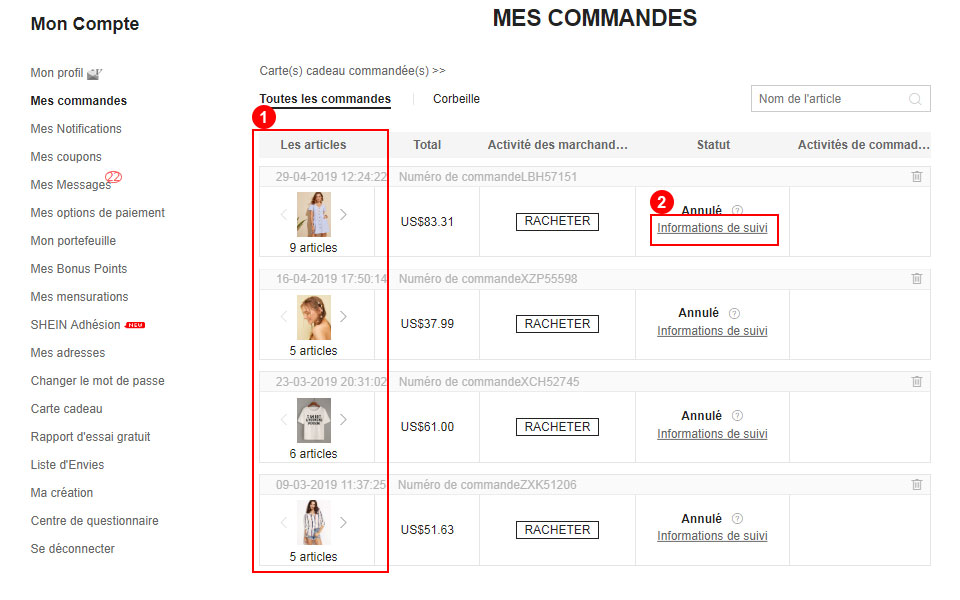
Task: Click help icon next to second Annulé
Action: pyautogui.click(x=735, y=313)
